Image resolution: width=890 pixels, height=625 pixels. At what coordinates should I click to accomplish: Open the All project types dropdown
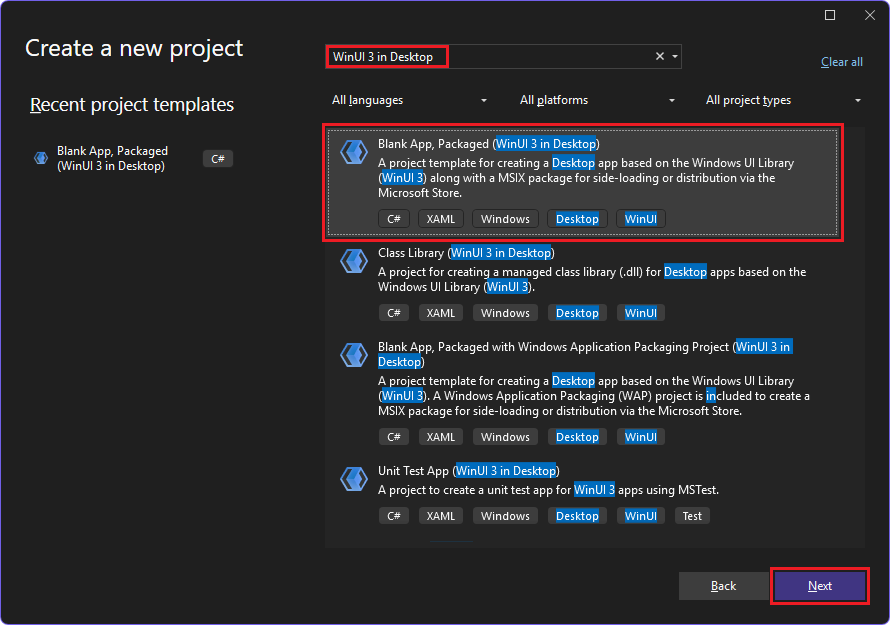click(x=783, y=100)
